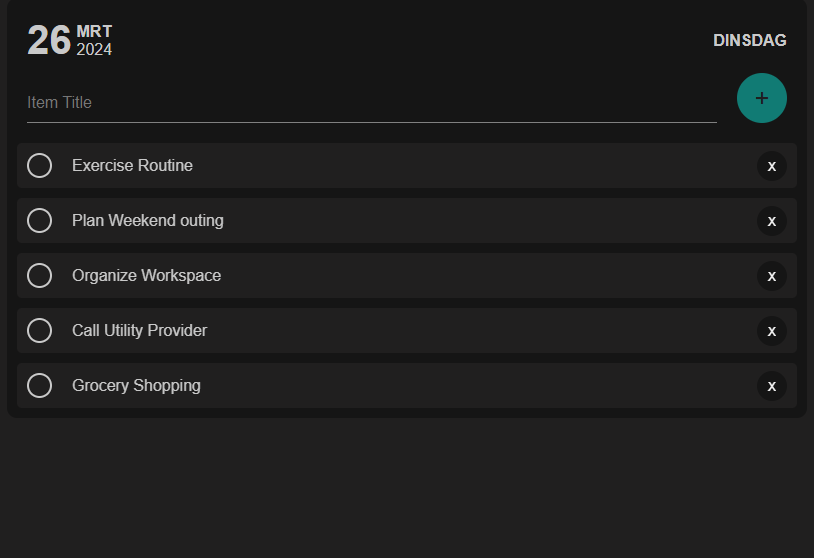The width and height of the screenshot is (814, 558).
Task: Check off Plan Weekend outing circle
Action: click(40, 221)
